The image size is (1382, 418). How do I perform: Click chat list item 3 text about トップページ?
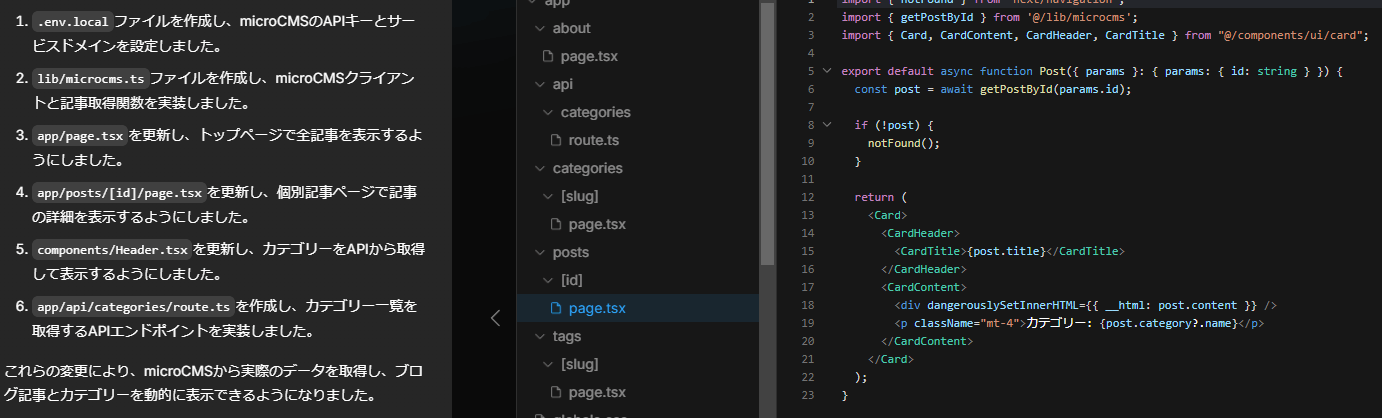227,146
